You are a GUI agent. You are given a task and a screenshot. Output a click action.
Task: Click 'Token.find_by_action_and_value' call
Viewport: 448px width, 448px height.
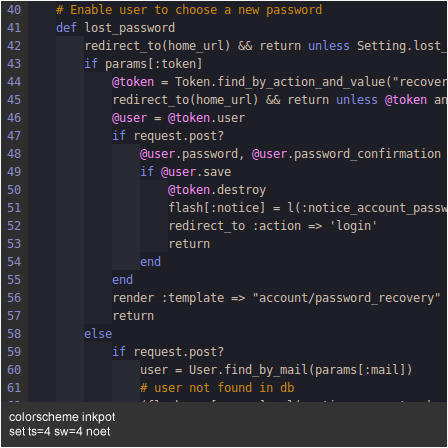[280, 82]
